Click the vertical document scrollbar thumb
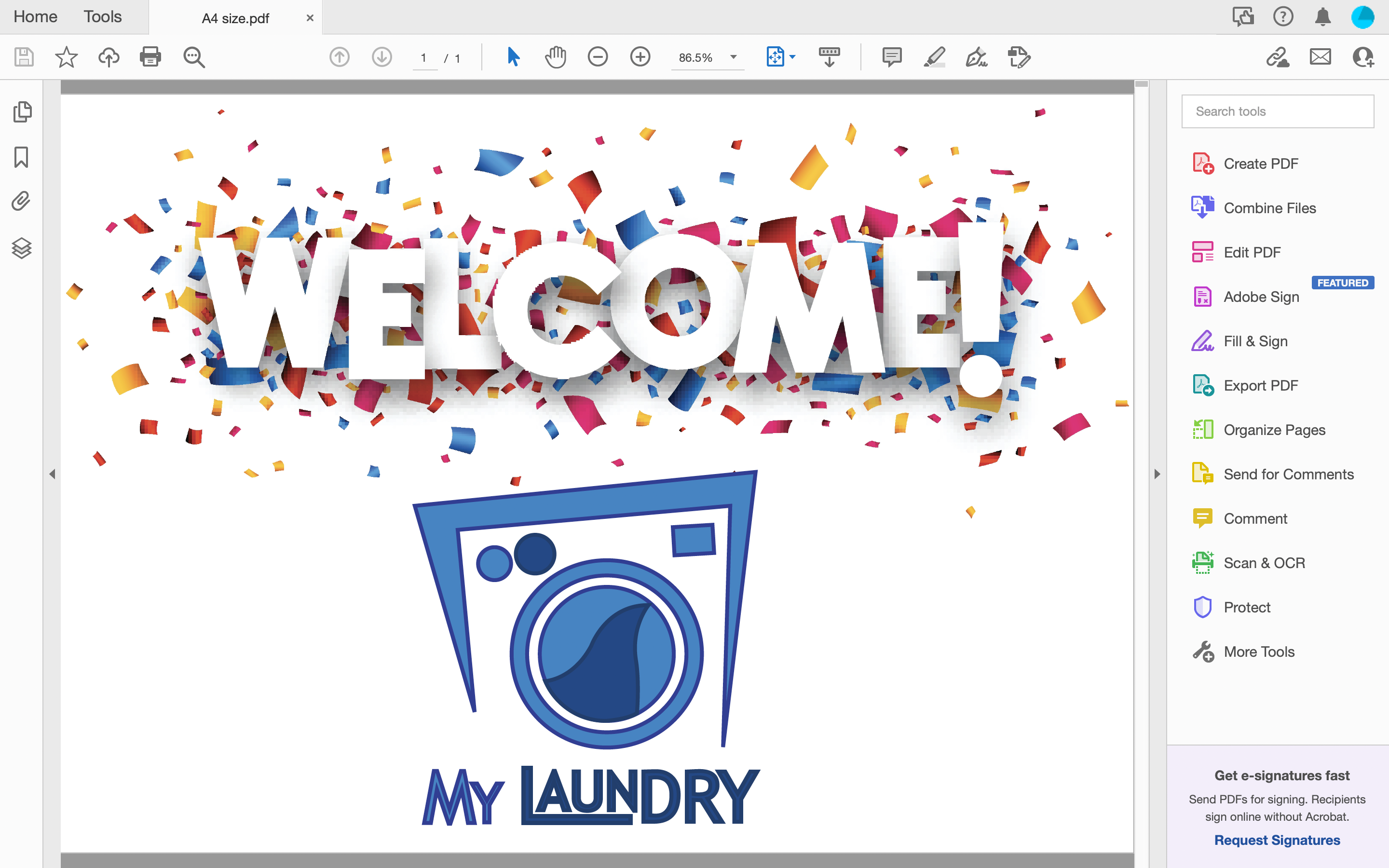1389x868 pixels. (1142, 84)
